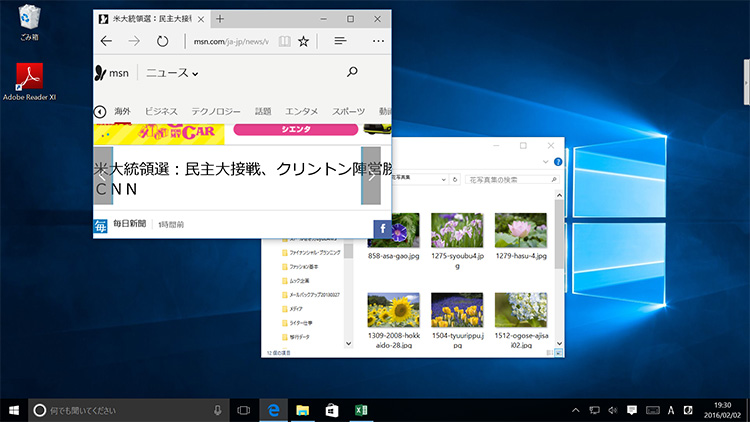Viewport: 750px width, 422px height.
Task: Show hidden system tray icons
Action: pos(576,410)
